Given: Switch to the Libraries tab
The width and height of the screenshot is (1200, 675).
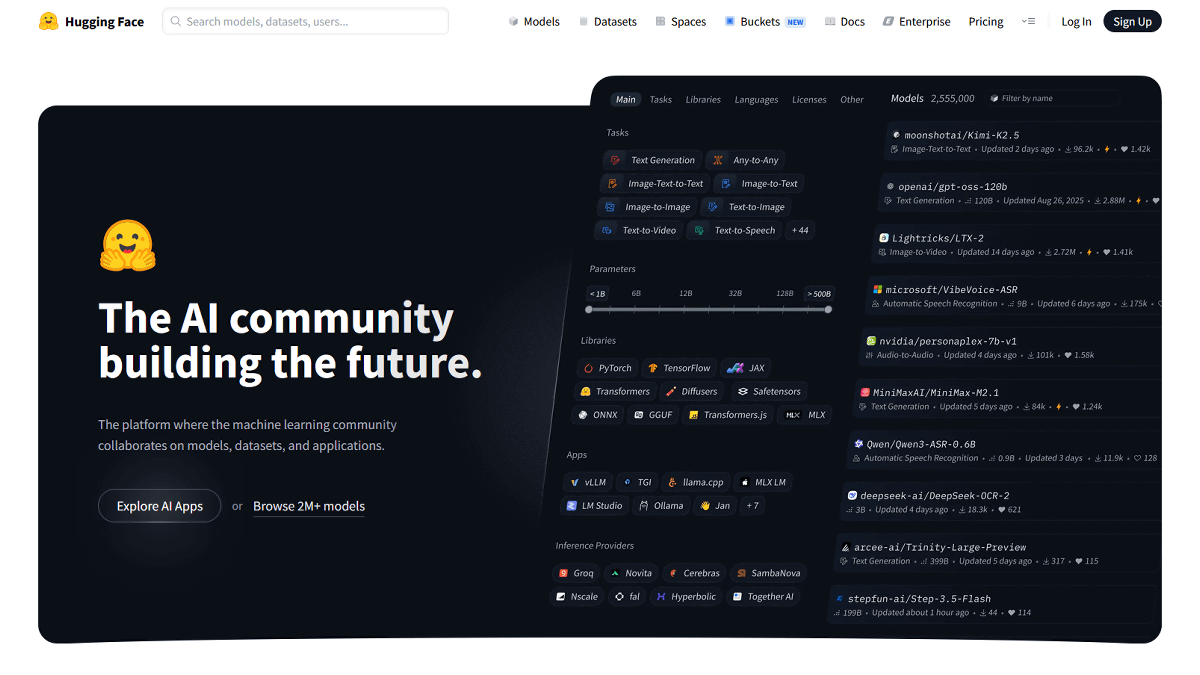Looking at the screenshot, I should (x=703, y=99).
